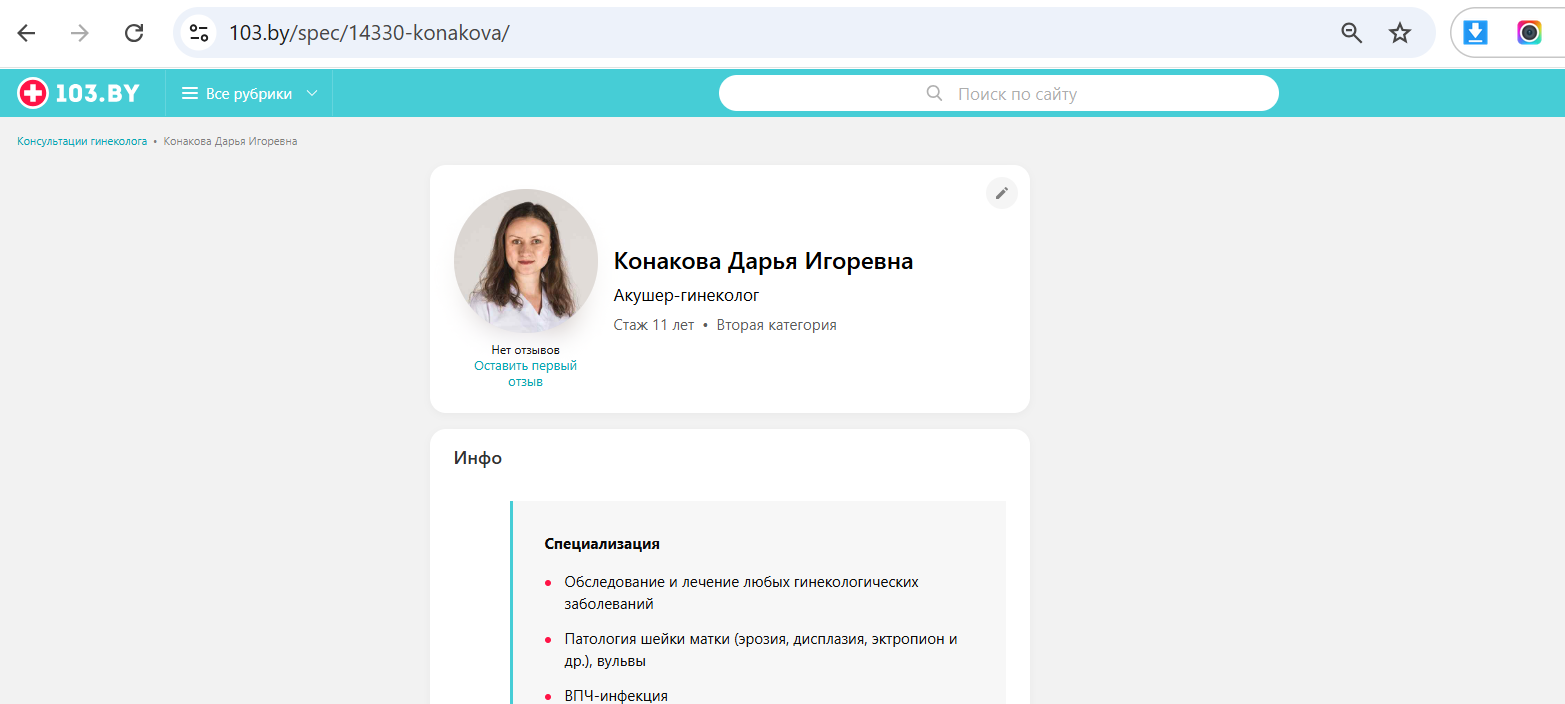Click the Стаж 11 лет text

tap(654, 325)
